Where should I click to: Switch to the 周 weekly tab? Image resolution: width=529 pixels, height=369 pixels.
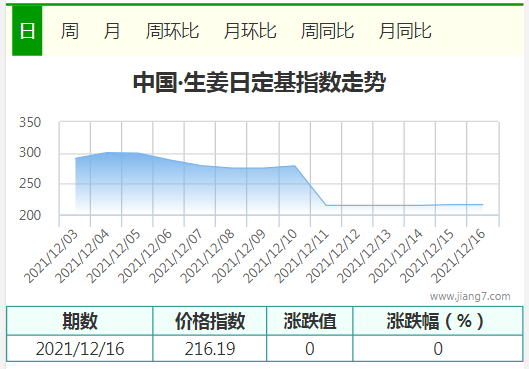[69, 31]
